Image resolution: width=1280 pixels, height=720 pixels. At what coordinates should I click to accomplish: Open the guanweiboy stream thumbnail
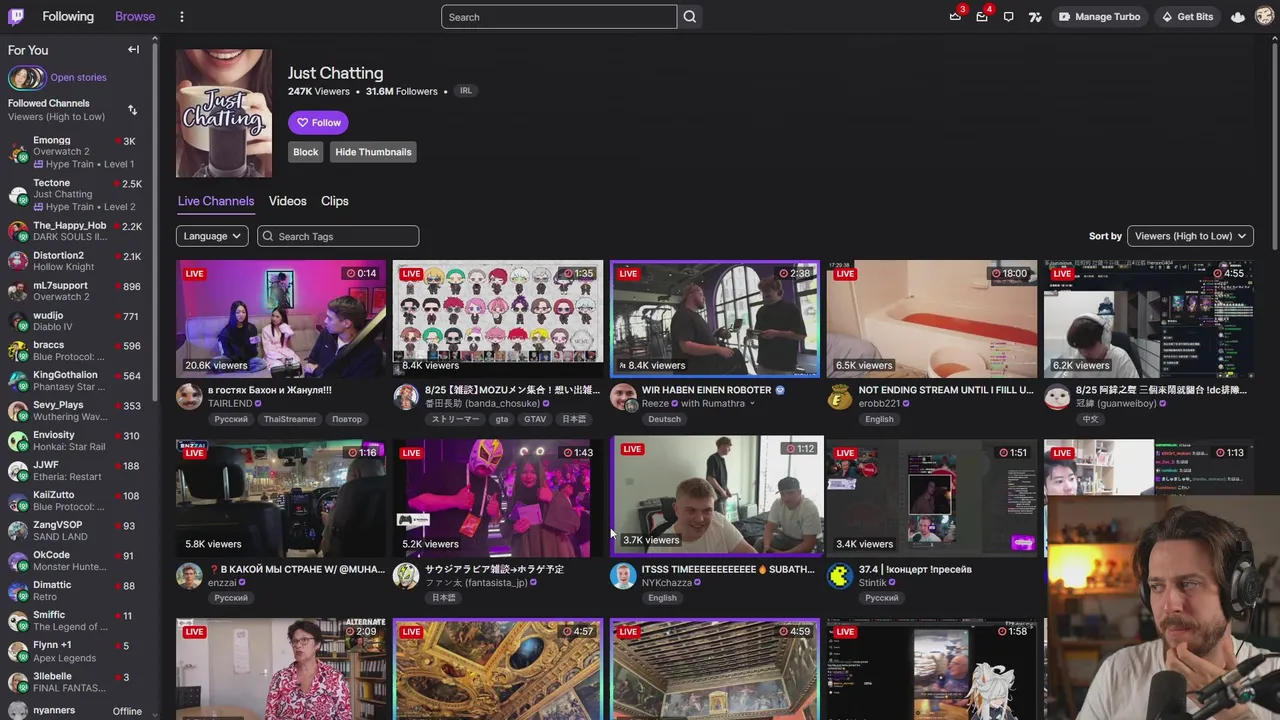(1148, 320)
